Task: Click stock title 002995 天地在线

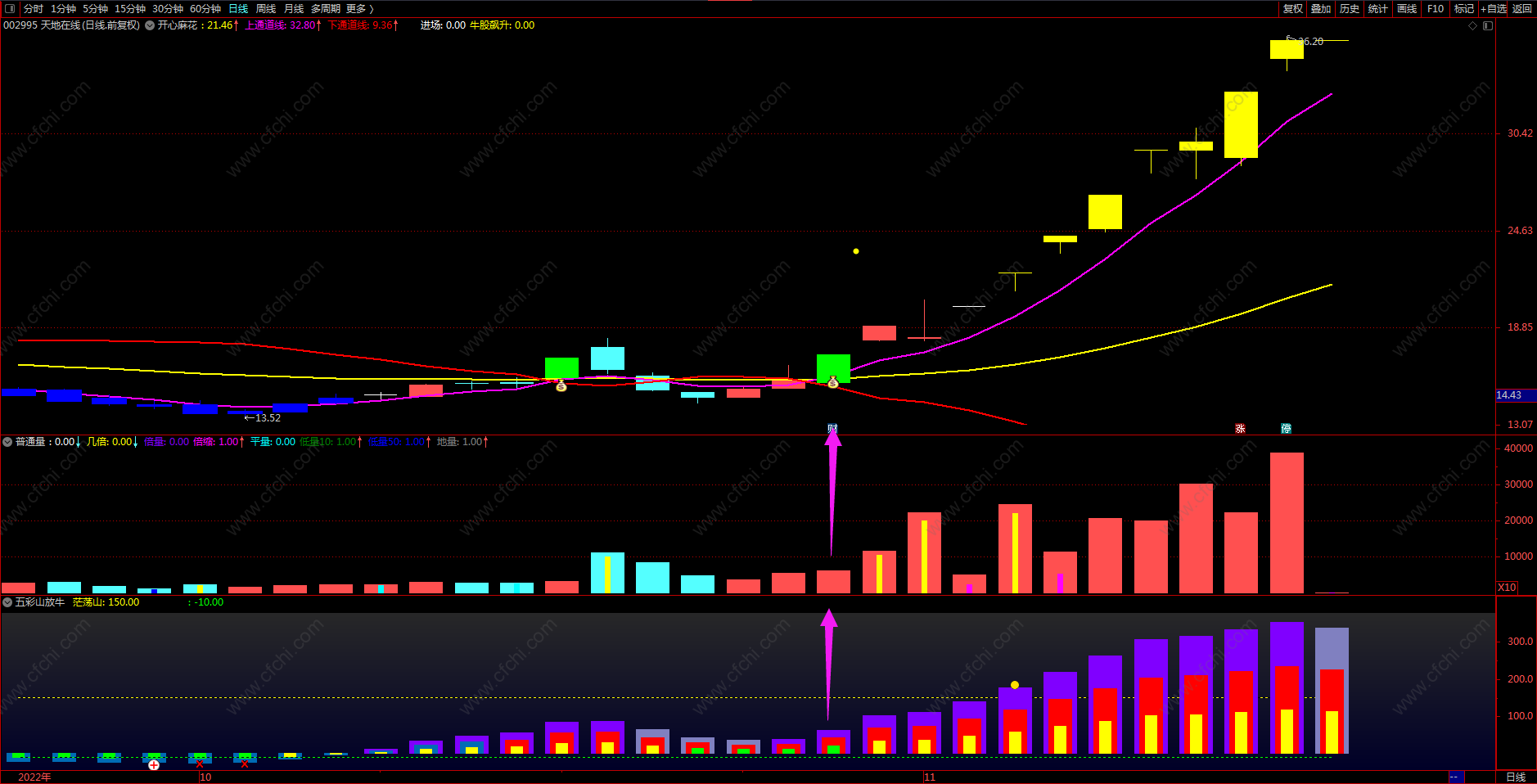Action: pyautogui.click(x=71, y=25)
